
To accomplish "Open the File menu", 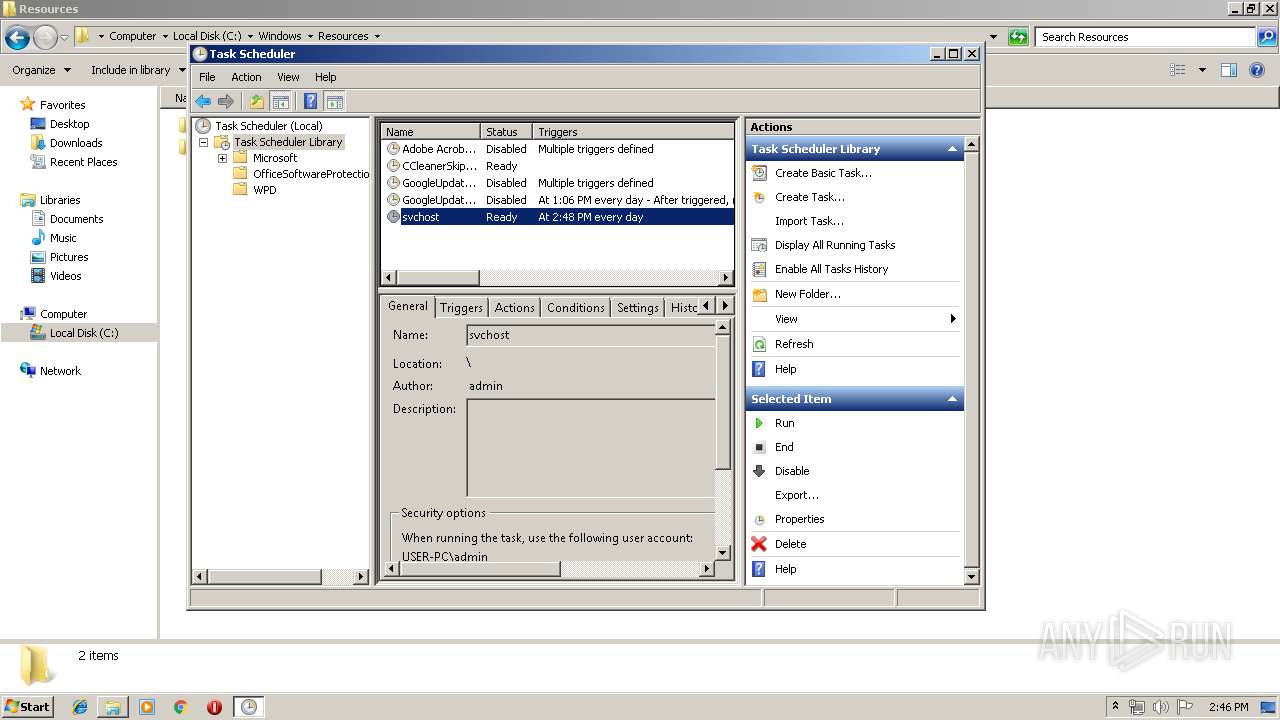I will click(x=207, y=77).
